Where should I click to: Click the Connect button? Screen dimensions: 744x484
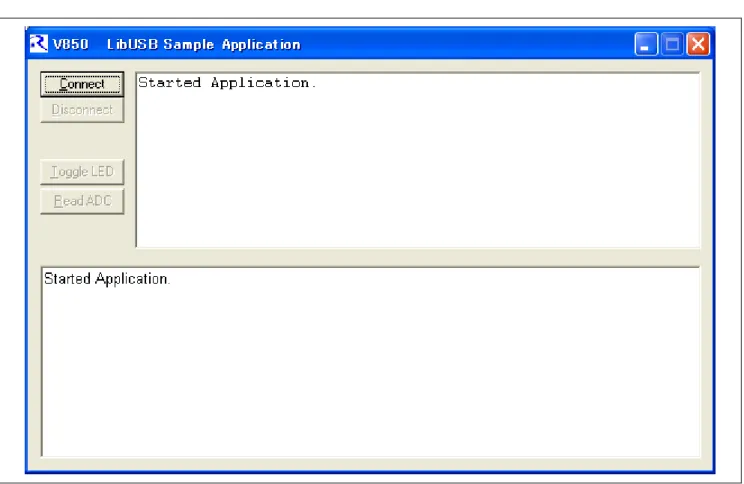[x=82, y=84]
